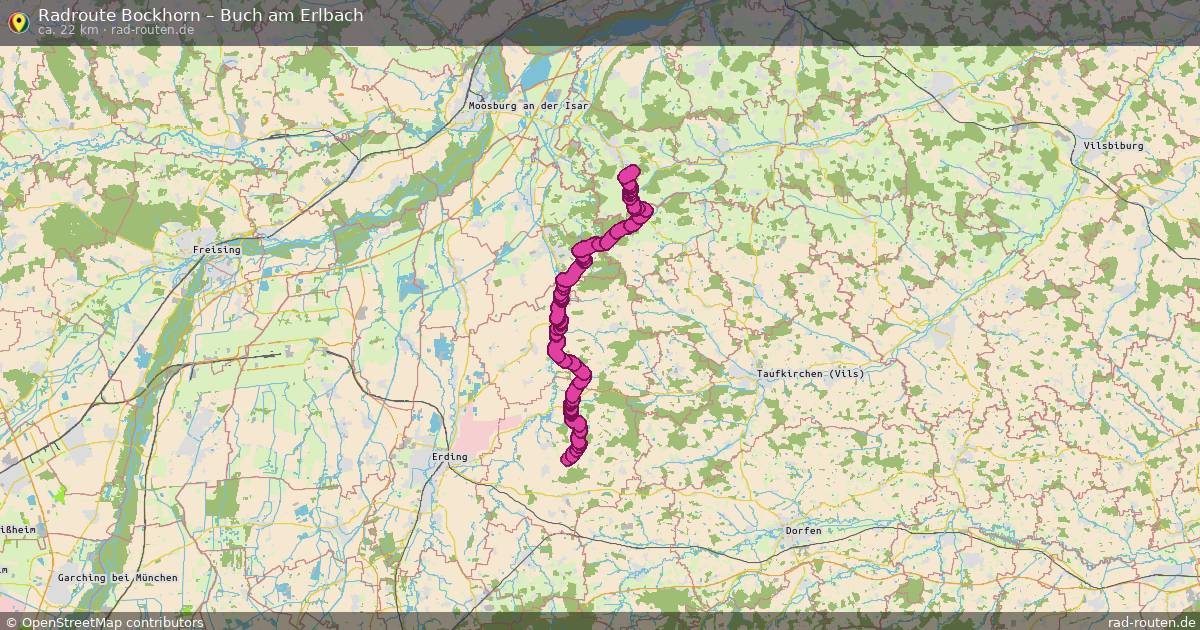Click the pink route's easternmost bend marker
1200x630 pixels.
[x=644, y=209]
